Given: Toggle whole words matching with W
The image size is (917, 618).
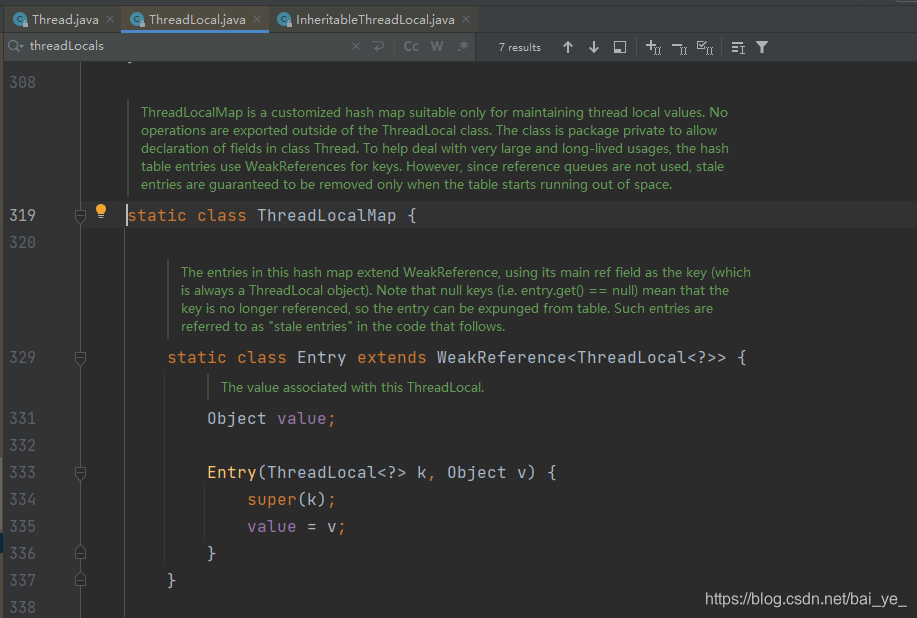Looking at the screenshot, I should pyautogui.click(x=436, y=46).
